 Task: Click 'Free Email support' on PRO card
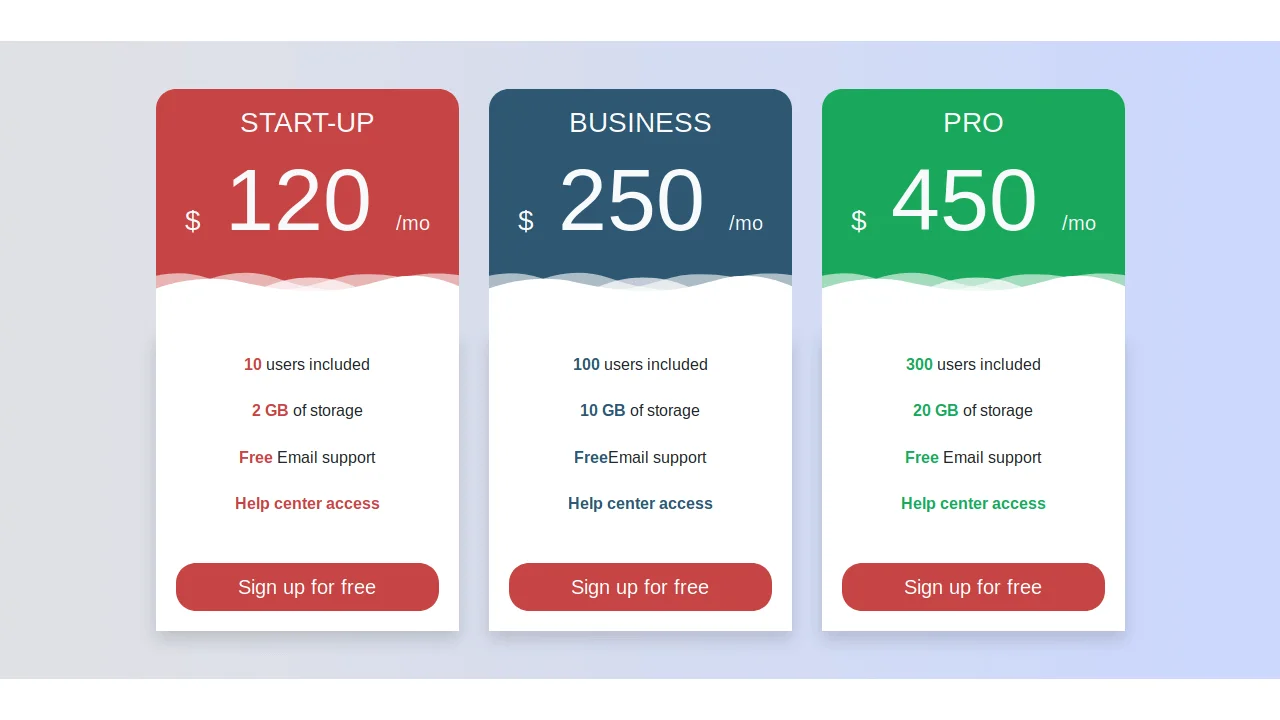point(973,457)
